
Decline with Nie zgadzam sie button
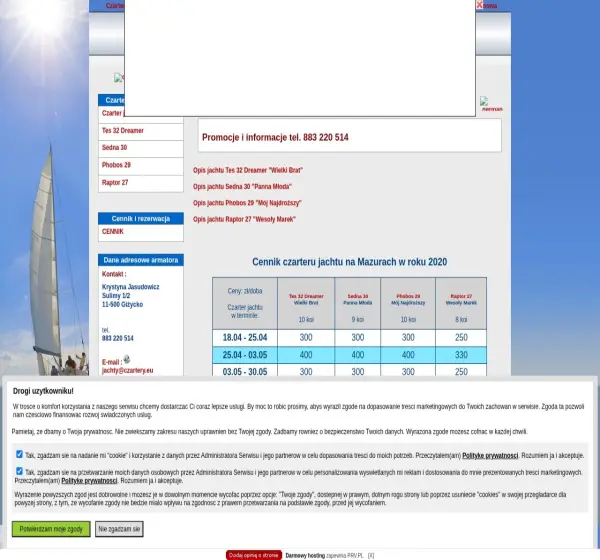point(119,529)
